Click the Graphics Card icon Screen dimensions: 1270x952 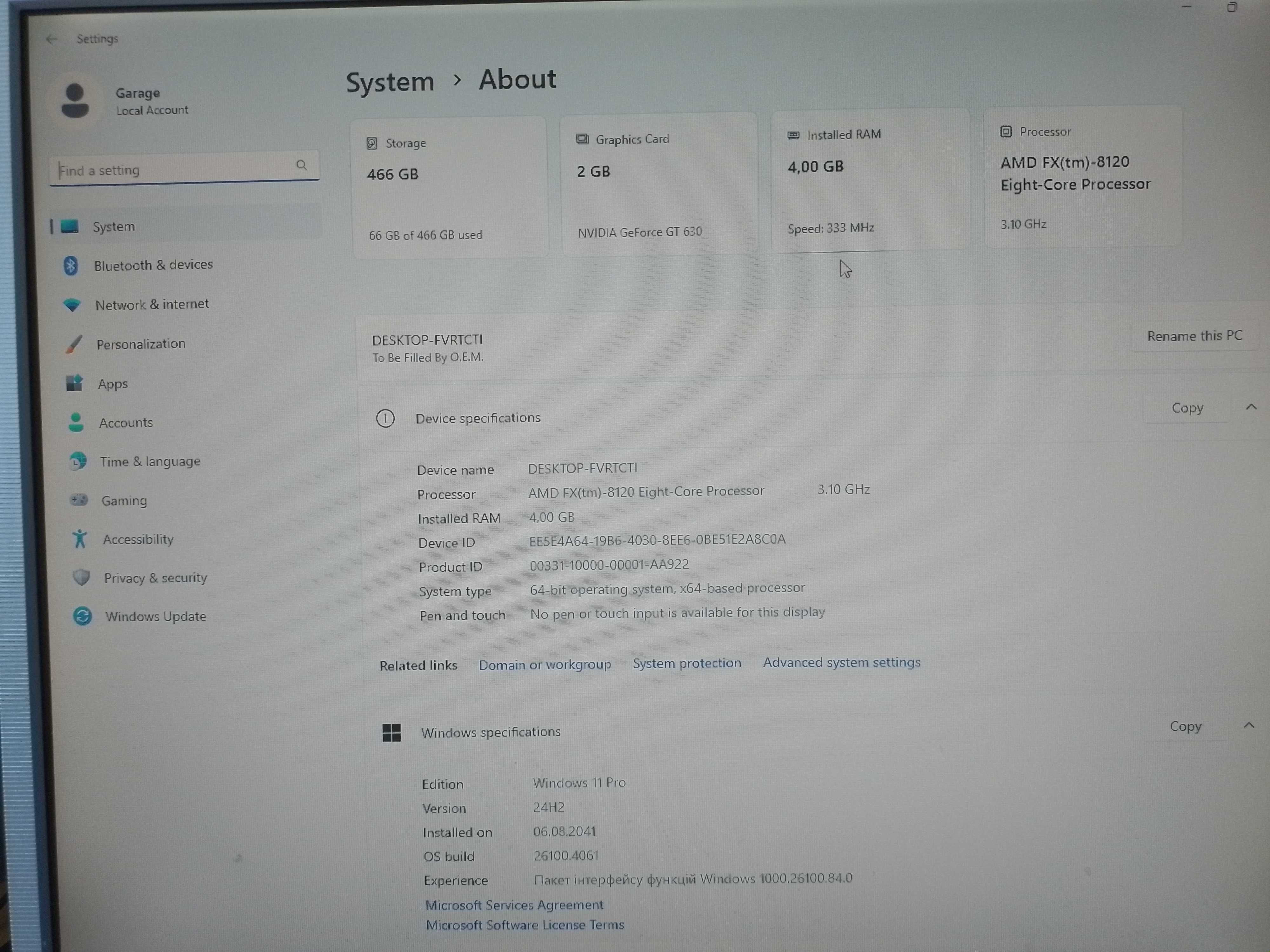pos(582,139)
